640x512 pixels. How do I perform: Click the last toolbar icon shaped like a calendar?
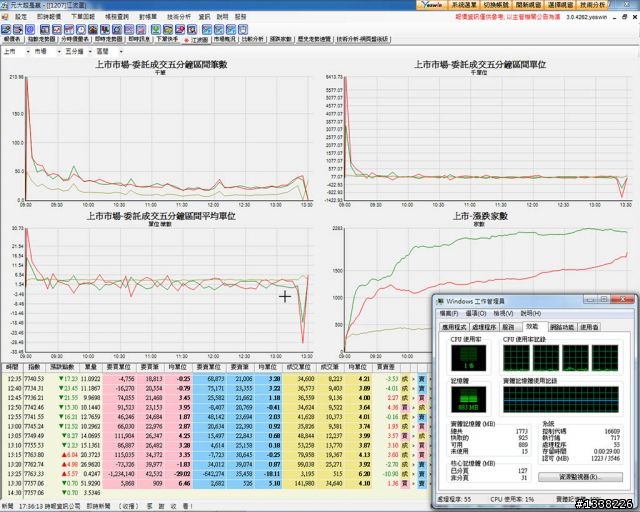tap(243, 29)
